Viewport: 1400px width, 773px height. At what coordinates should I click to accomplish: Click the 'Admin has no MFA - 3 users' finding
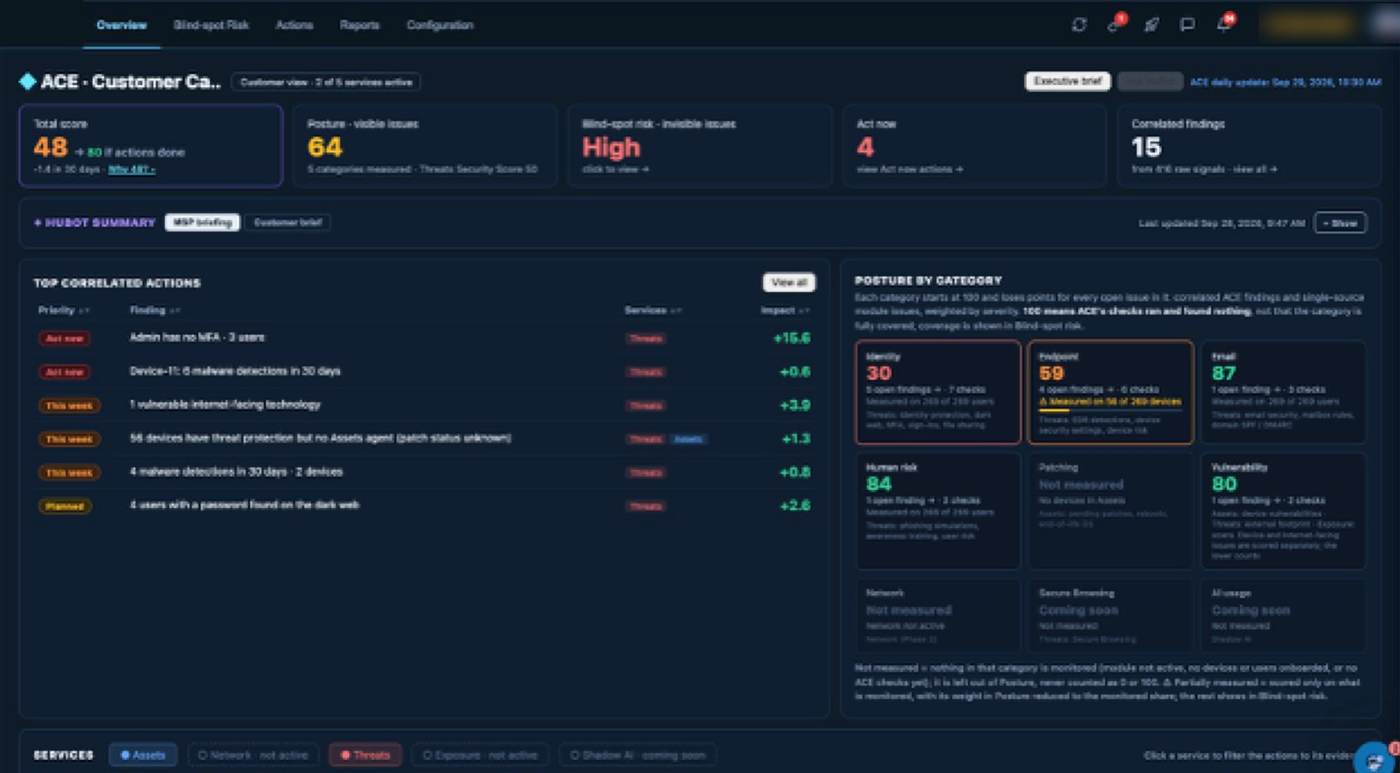[x=197, y=338]
